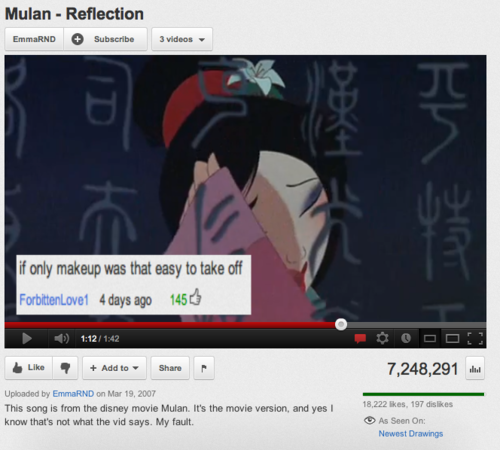Open the Share options
The height and width of the screenshot is (450, 500).
170,368
